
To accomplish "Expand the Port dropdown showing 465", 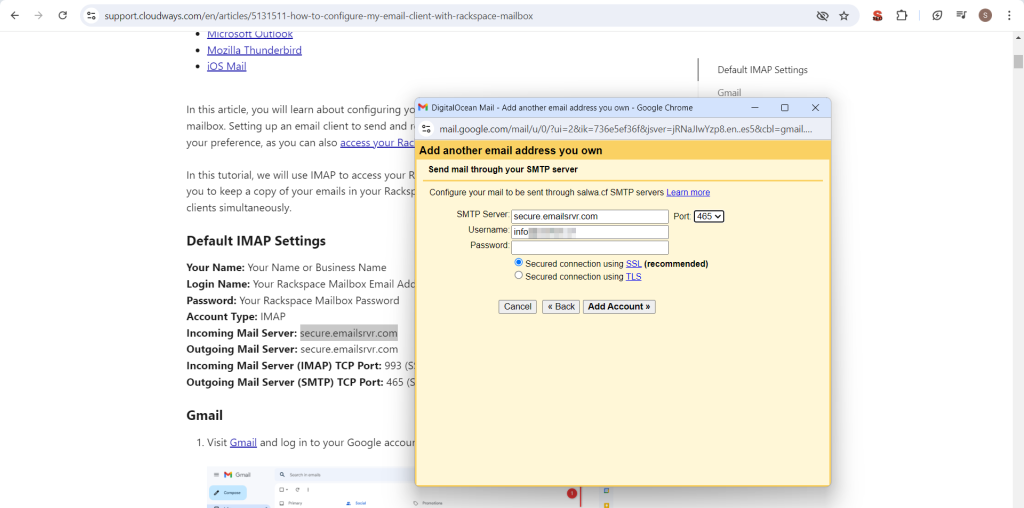I will (x=708, y=216).
